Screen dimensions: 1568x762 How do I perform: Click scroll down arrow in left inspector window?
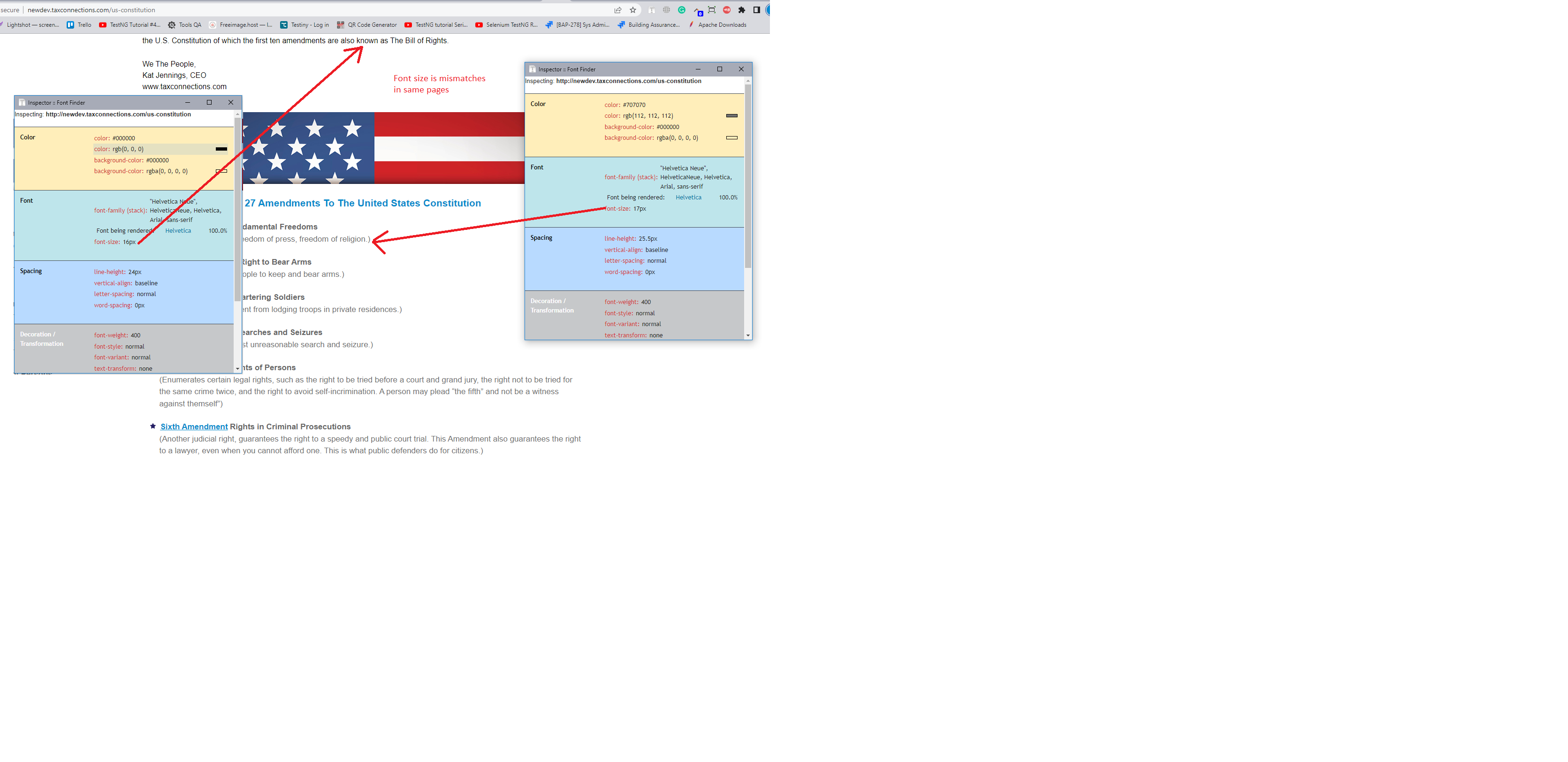[x=237, y=368]
